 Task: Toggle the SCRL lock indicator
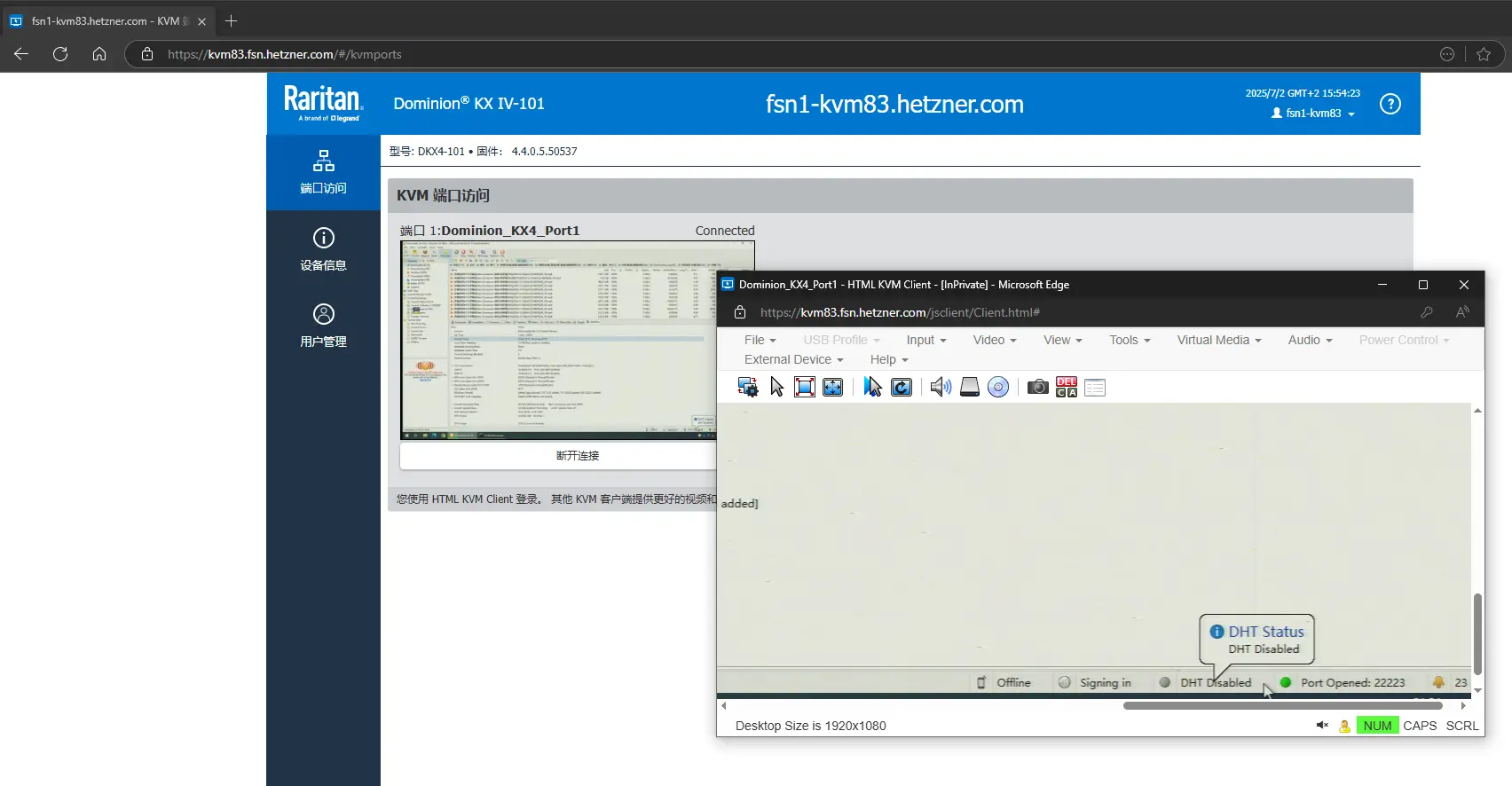point(1462,726)
